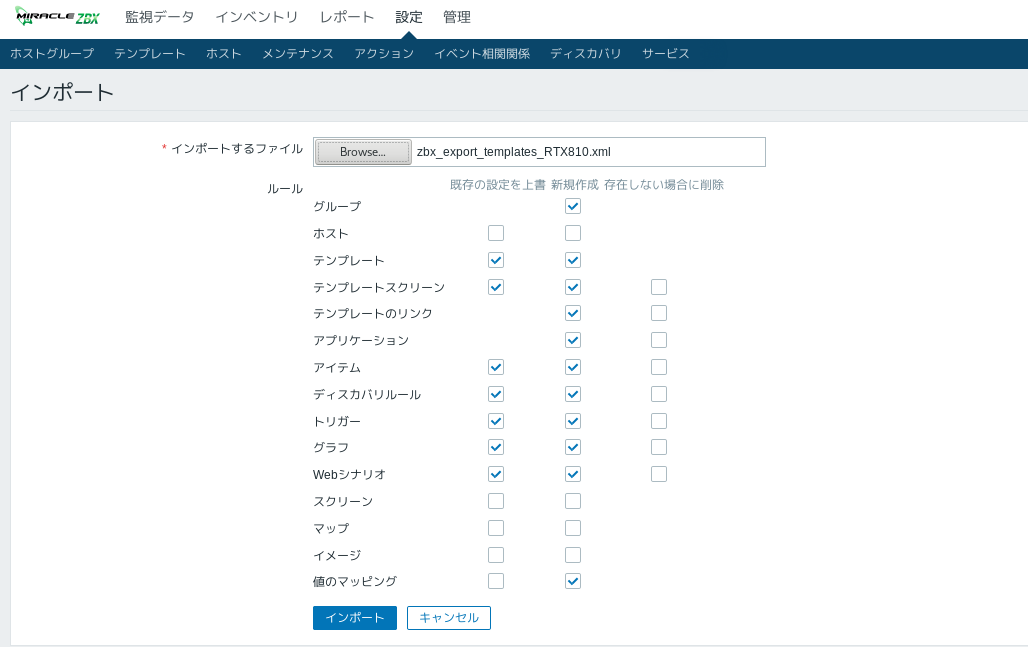Click the キャンセル button
The image size is (1028, 647).
(448, 618)
